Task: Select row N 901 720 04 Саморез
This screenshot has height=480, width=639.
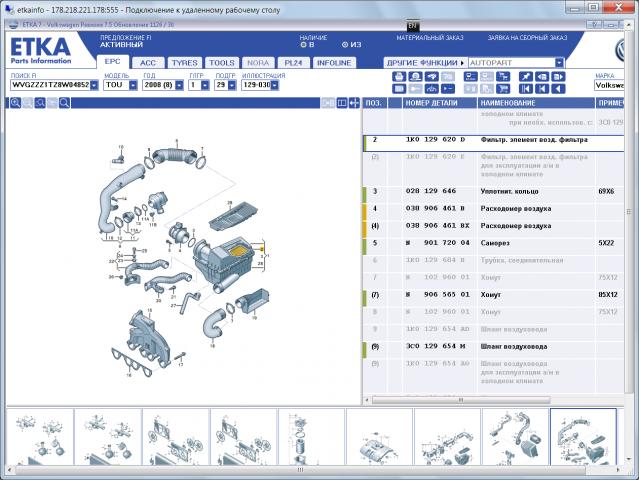Action: pyautogui.click(x=493, y=247)
